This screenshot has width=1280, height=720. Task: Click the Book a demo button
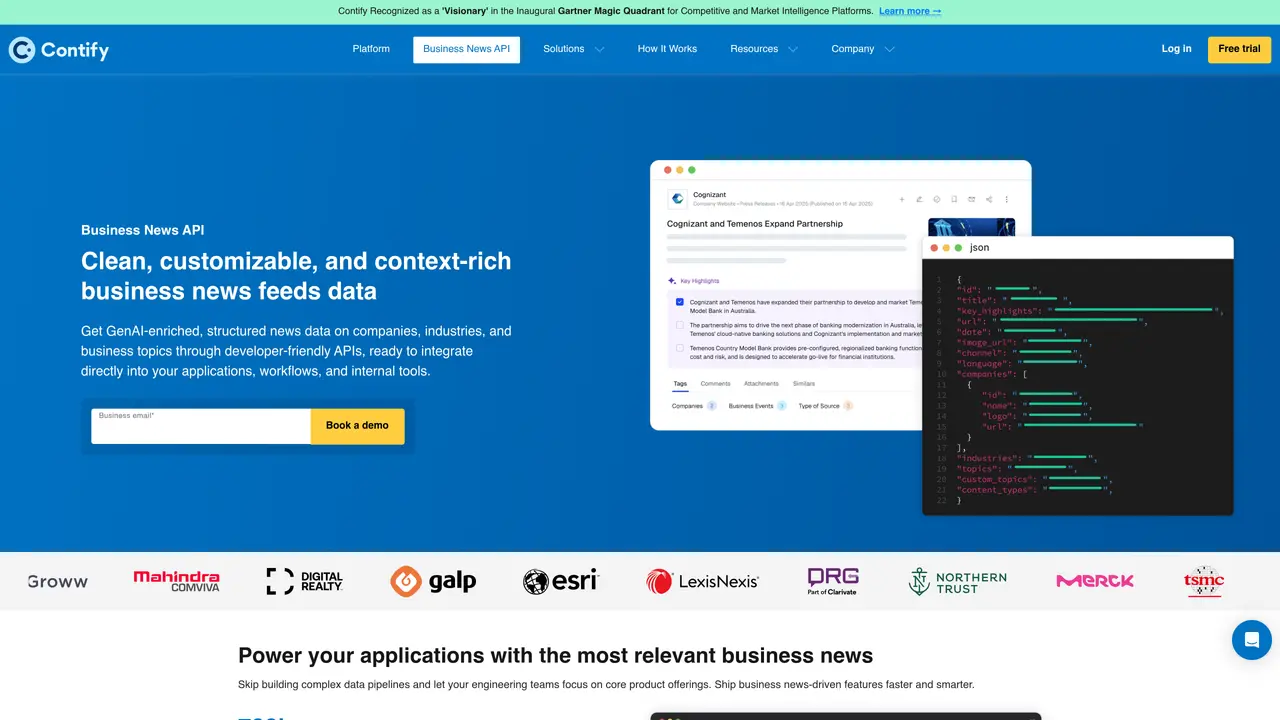coord(357,426)
